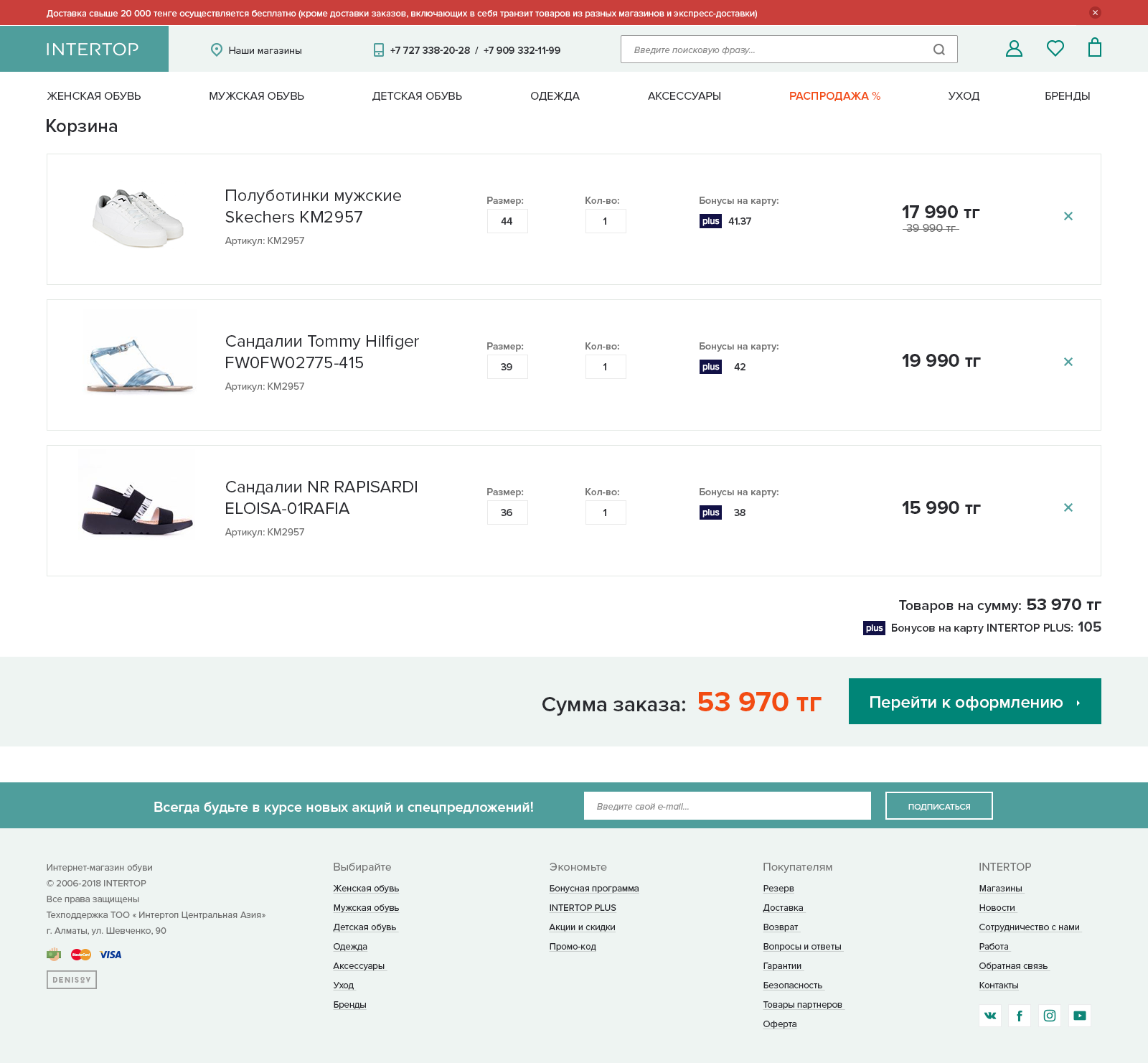Open the wishlist heart icon
The width and height of the screenshot is (1148, 1063).
pos(1055,48)
